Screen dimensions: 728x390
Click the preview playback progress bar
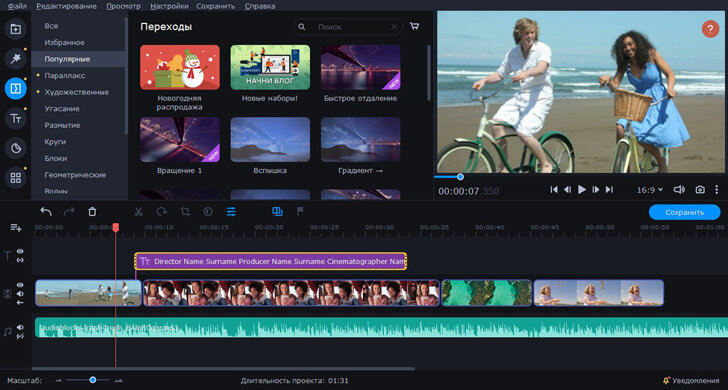(580, 176)
